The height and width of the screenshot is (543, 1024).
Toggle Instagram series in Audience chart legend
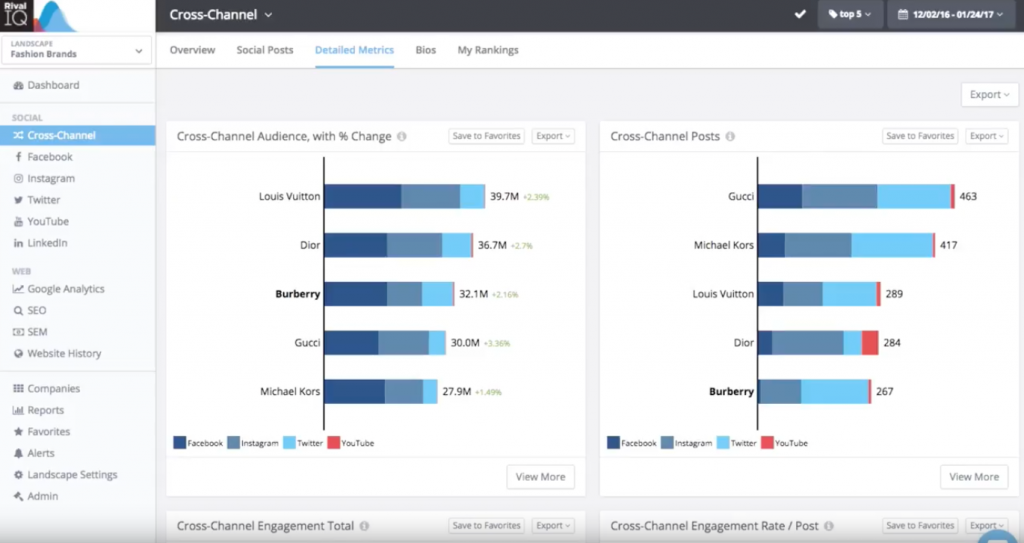[x=253, y=443]
